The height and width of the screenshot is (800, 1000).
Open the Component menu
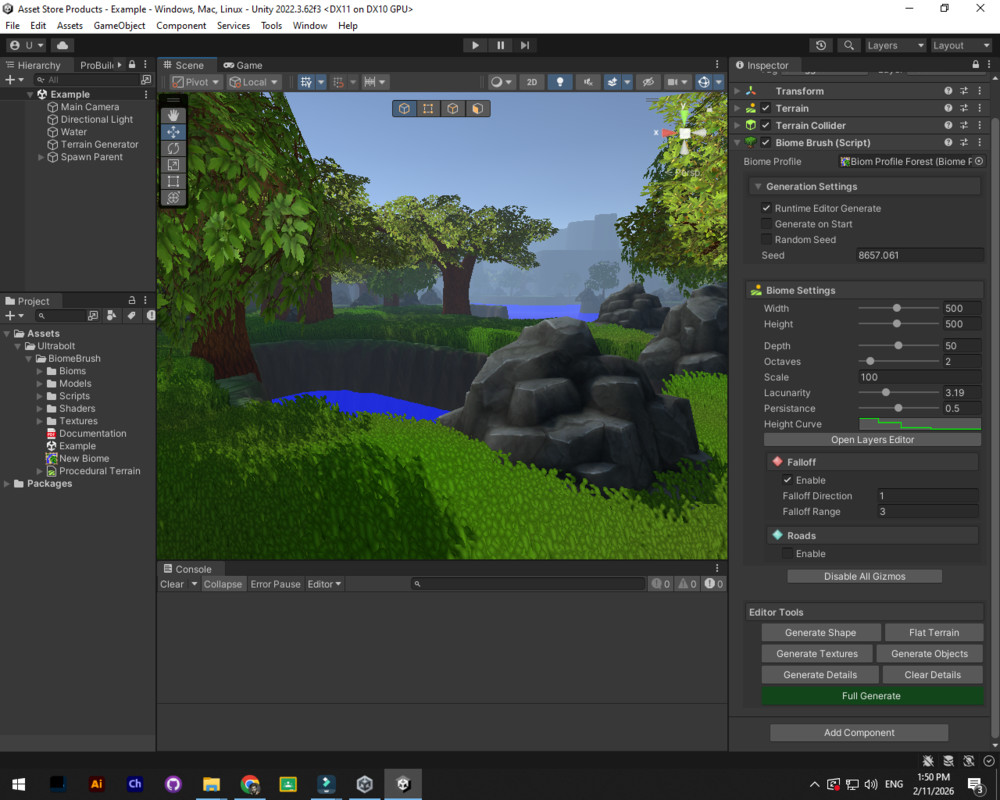coord(181,26)
